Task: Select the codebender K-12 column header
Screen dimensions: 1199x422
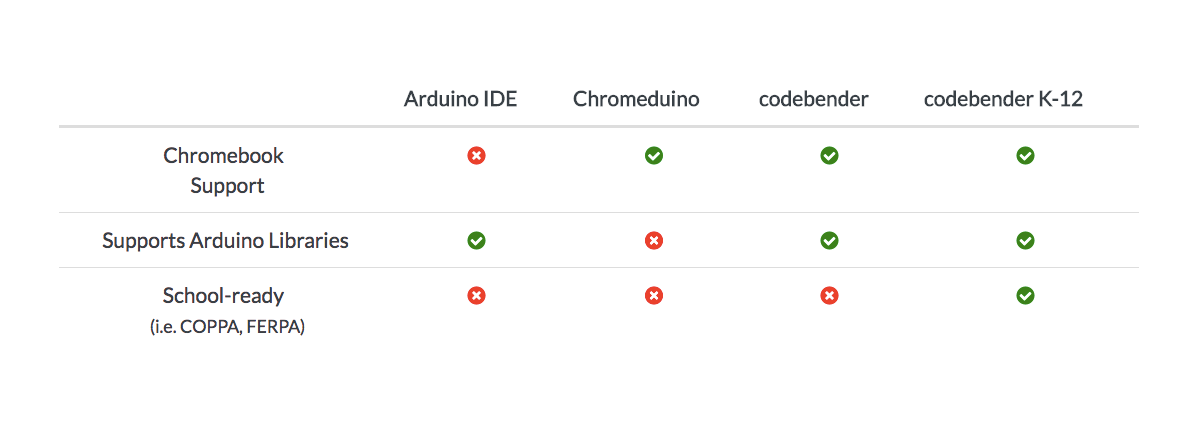Action: coord(1003,99)
